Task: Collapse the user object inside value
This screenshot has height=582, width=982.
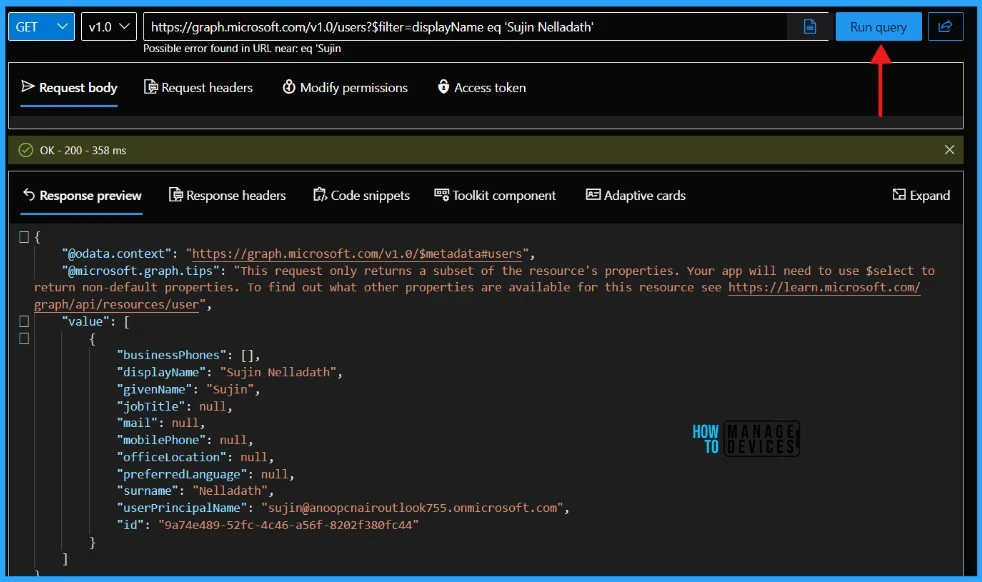Action: [24, 338]
